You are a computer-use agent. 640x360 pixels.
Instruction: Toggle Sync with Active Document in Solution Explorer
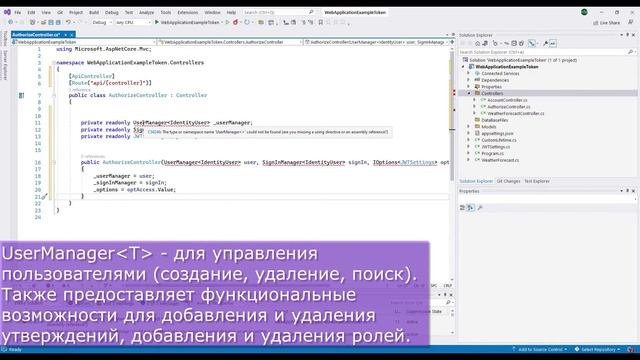(x=507, y=43)
